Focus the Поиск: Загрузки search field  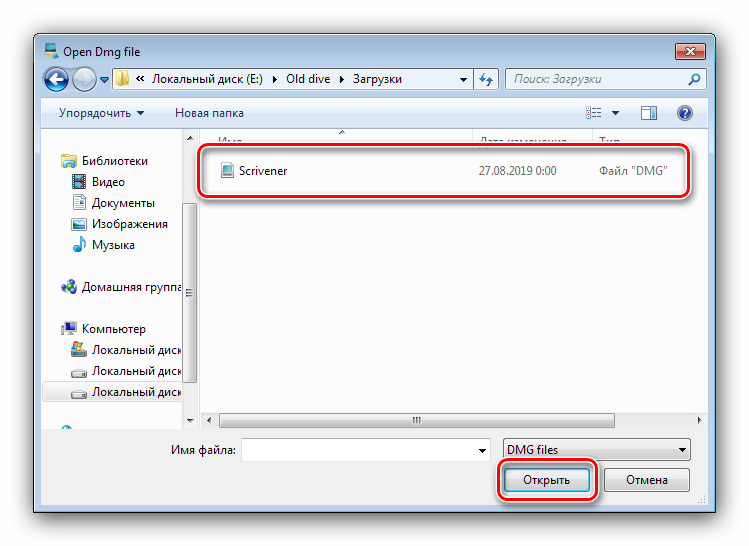(597, 79)
